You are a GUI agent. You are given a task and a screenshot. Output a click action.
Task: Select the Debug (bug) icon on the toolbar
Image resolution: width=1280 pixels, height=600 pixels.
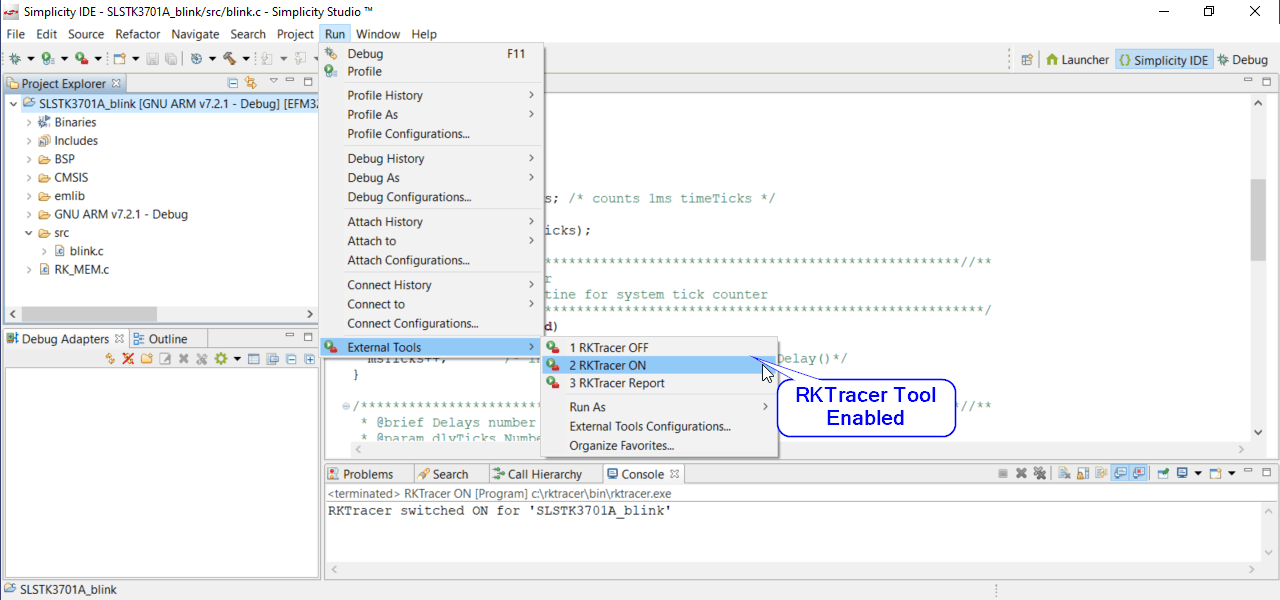[15, 59]
